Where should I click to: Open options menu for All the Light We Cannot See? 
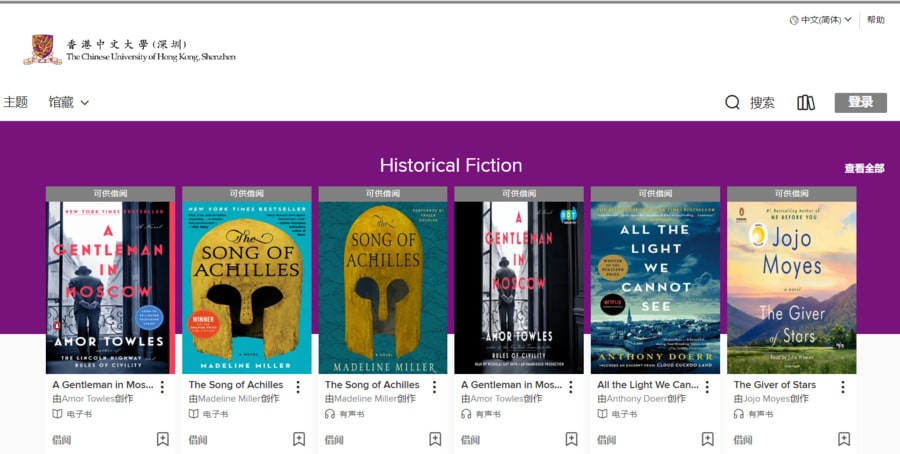[707, 387]
